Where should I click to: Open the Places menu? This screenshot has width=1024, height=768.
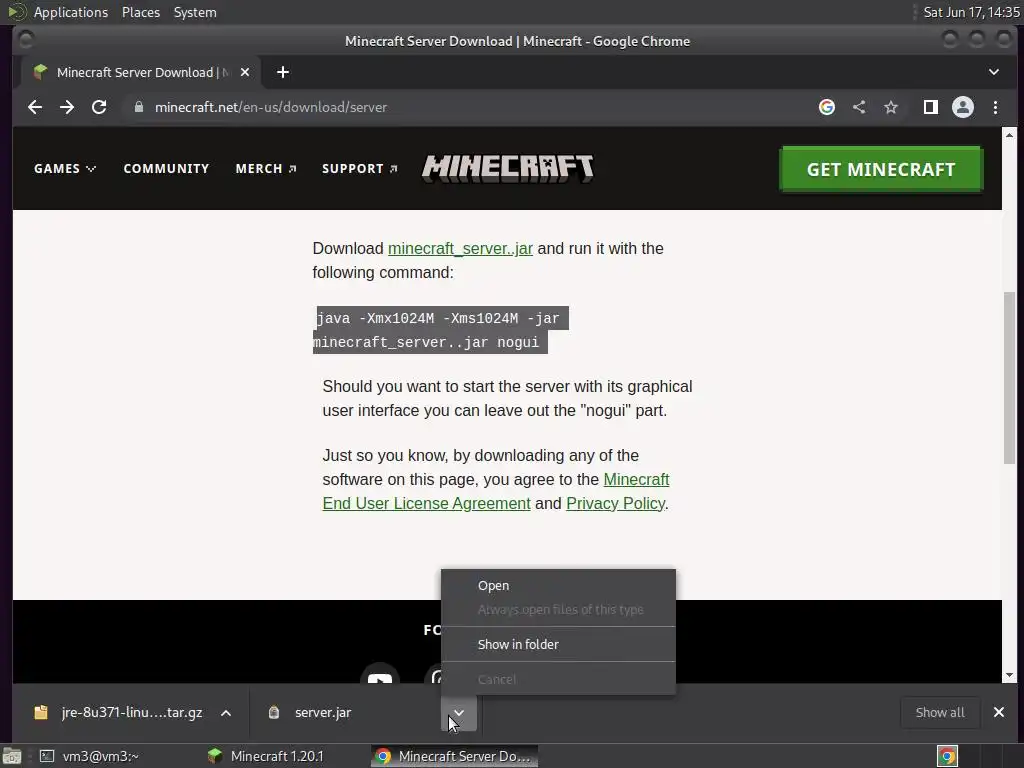coord(141,12)
